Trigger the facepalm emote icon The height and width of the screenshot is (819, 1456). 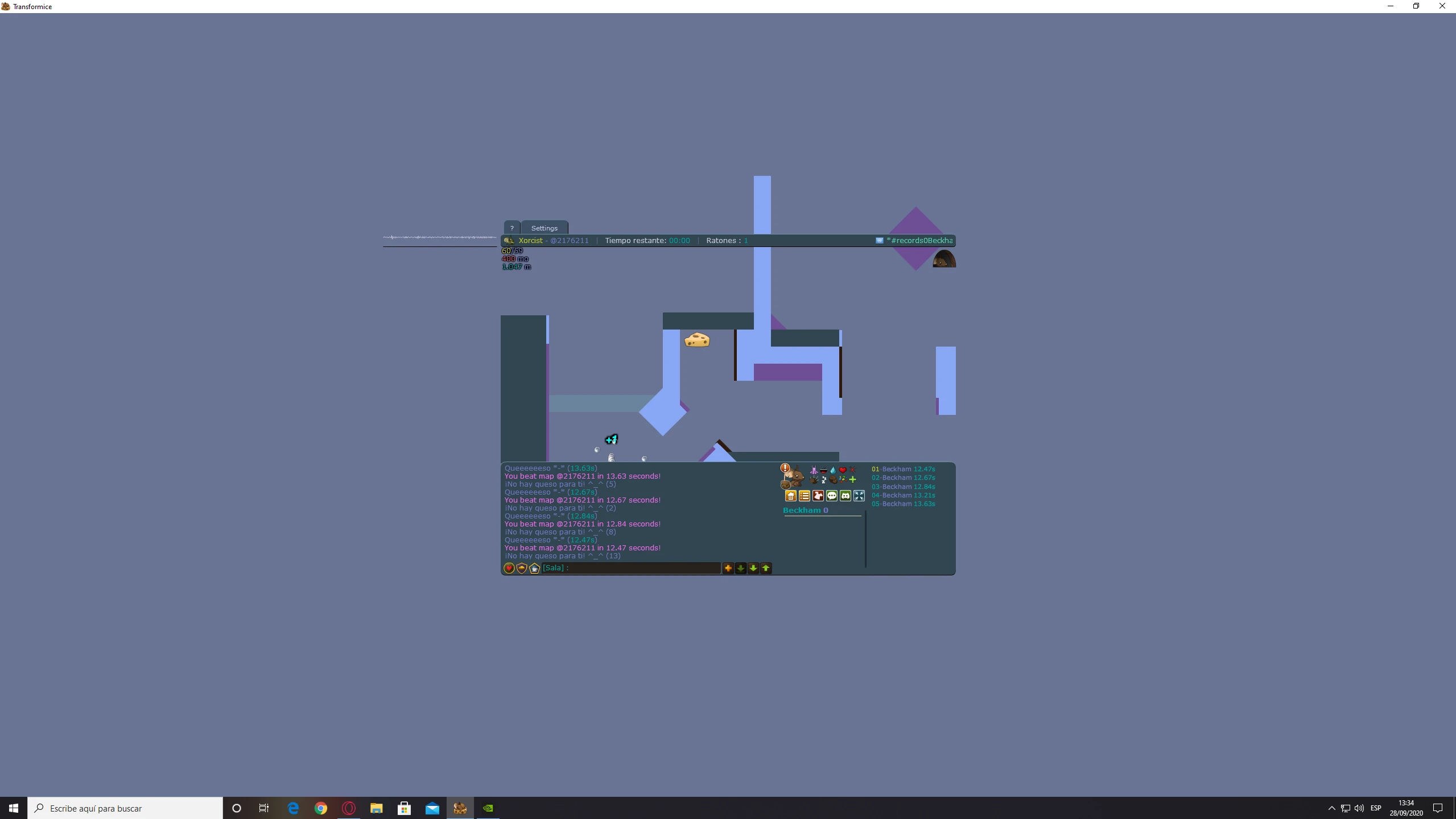pyautogui.click(x=833, y=480)
